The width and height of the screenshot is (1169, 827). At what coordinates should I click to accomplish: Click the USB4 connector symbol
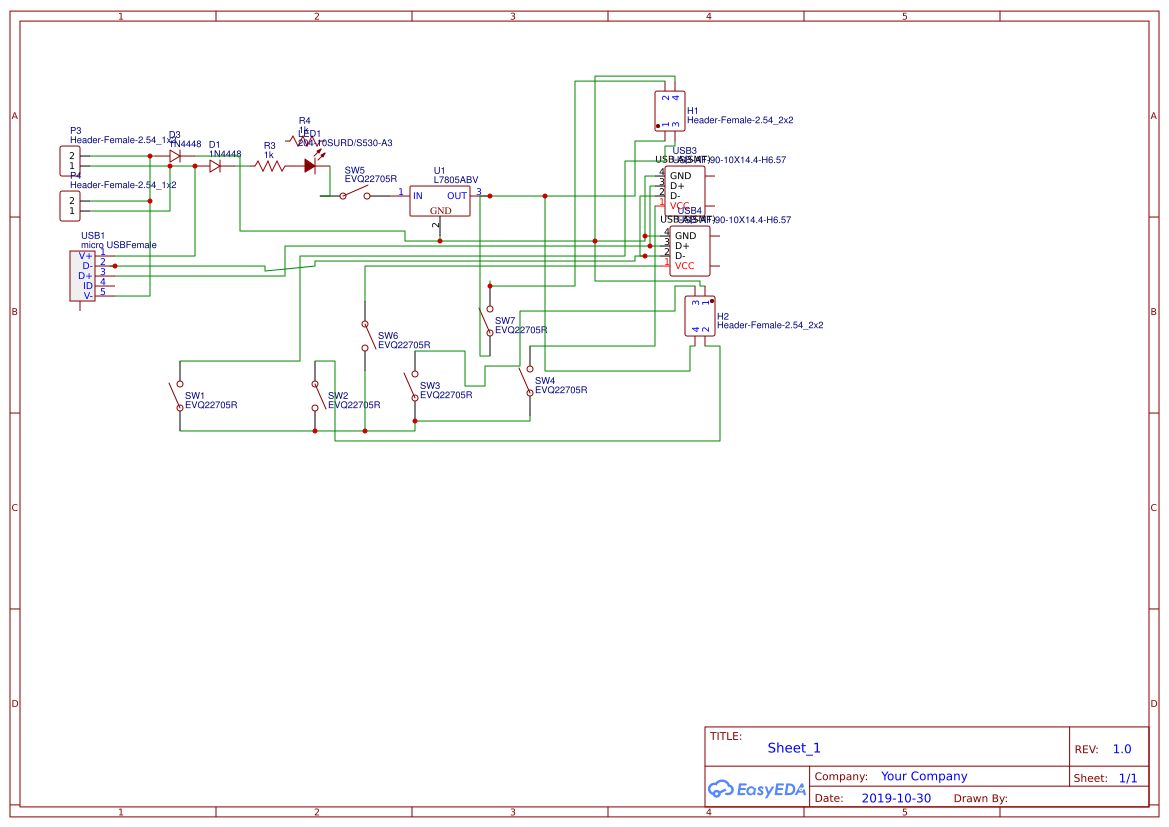[x=690, y=251]
